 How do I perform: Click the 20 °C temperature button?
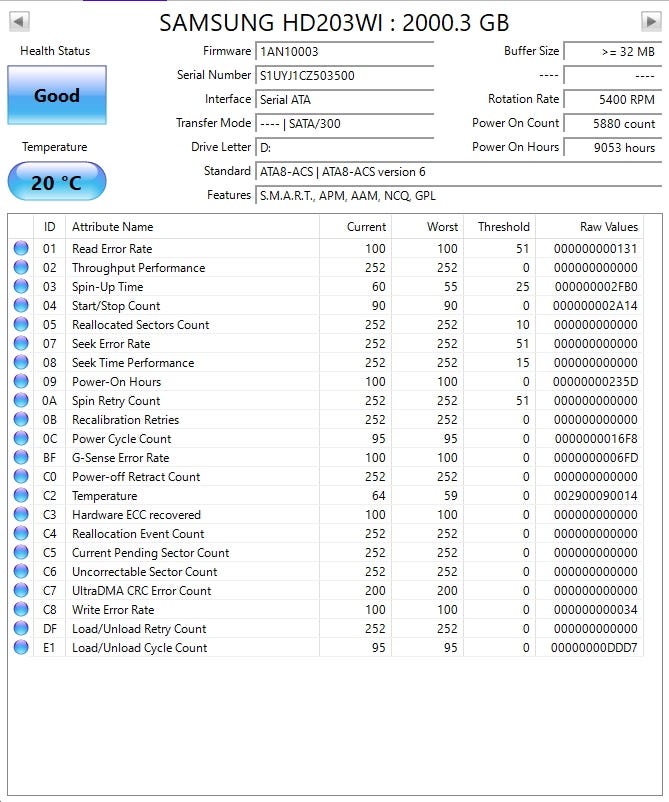pos(57,182)
